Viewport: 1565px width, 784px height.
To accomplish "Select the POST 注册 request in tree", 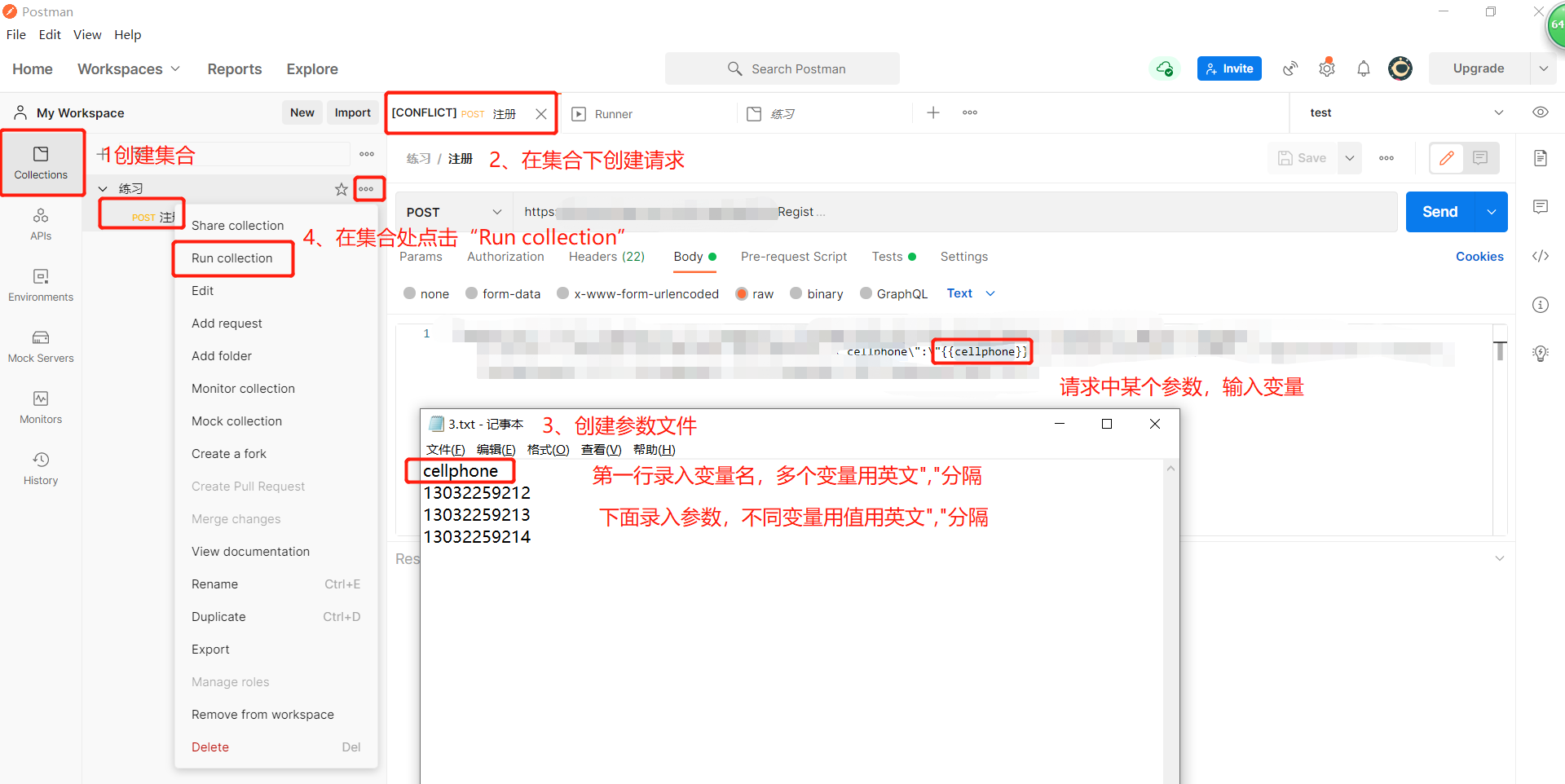I will point(153,218).
